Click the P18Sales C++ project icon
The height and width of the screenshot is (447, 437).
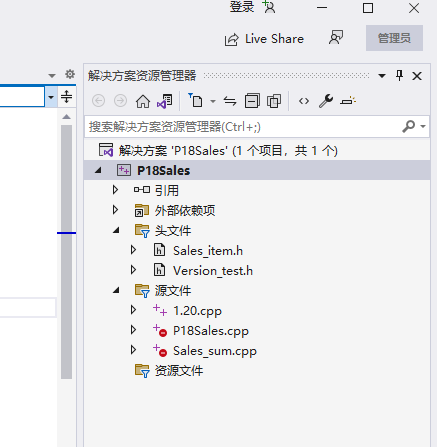[124, 170]
